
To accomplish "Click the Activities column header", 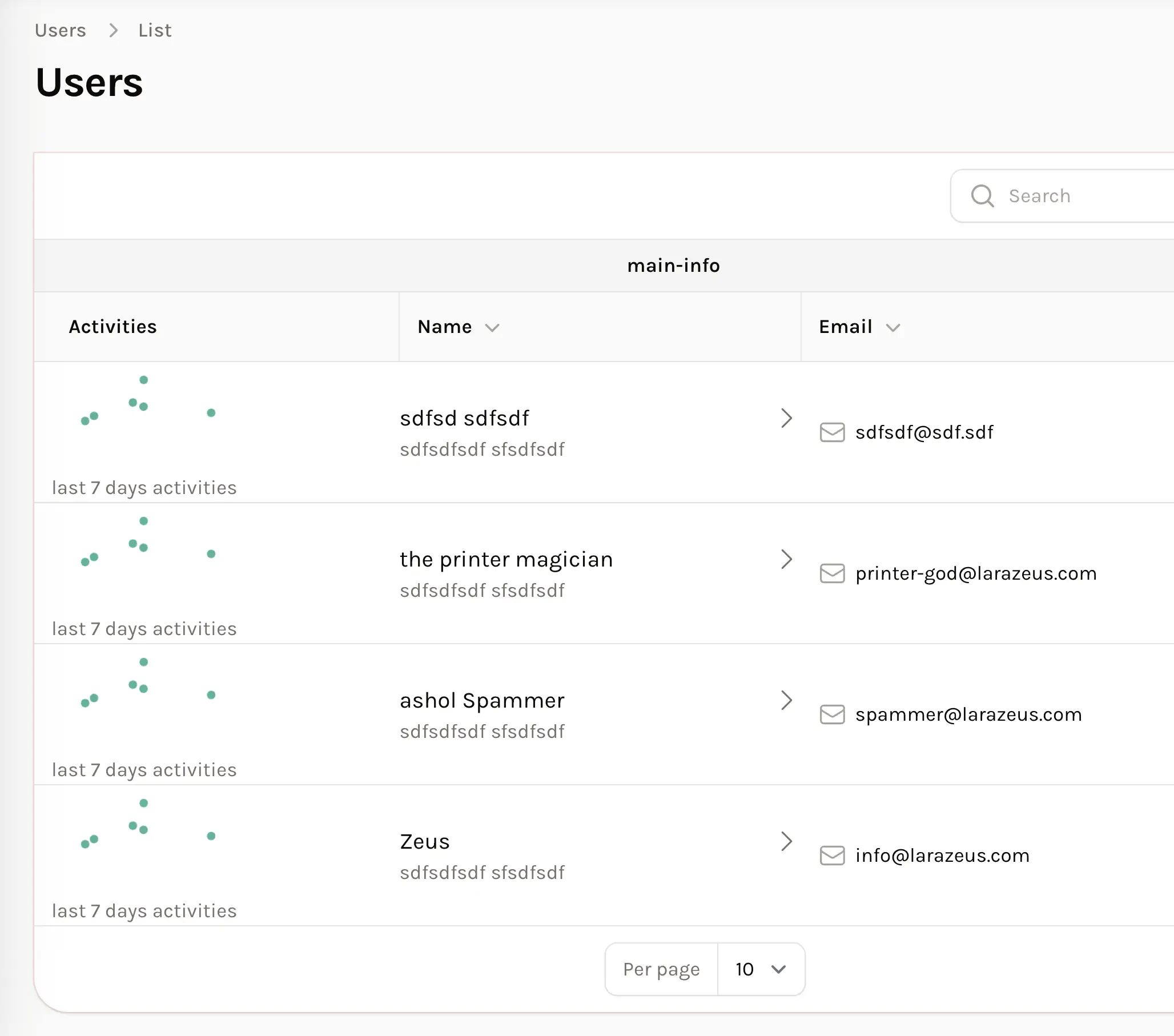I will pyautogui.click(x=112, y=327).
